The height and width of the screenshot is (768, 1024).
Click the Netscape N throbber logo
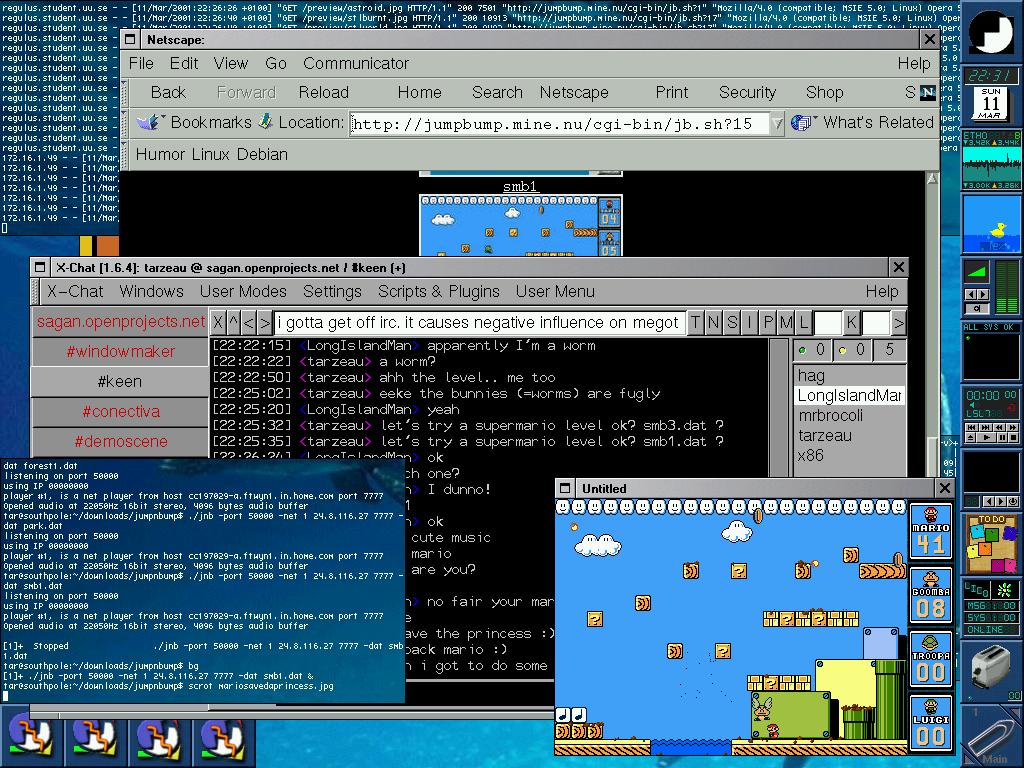(928, 93)
